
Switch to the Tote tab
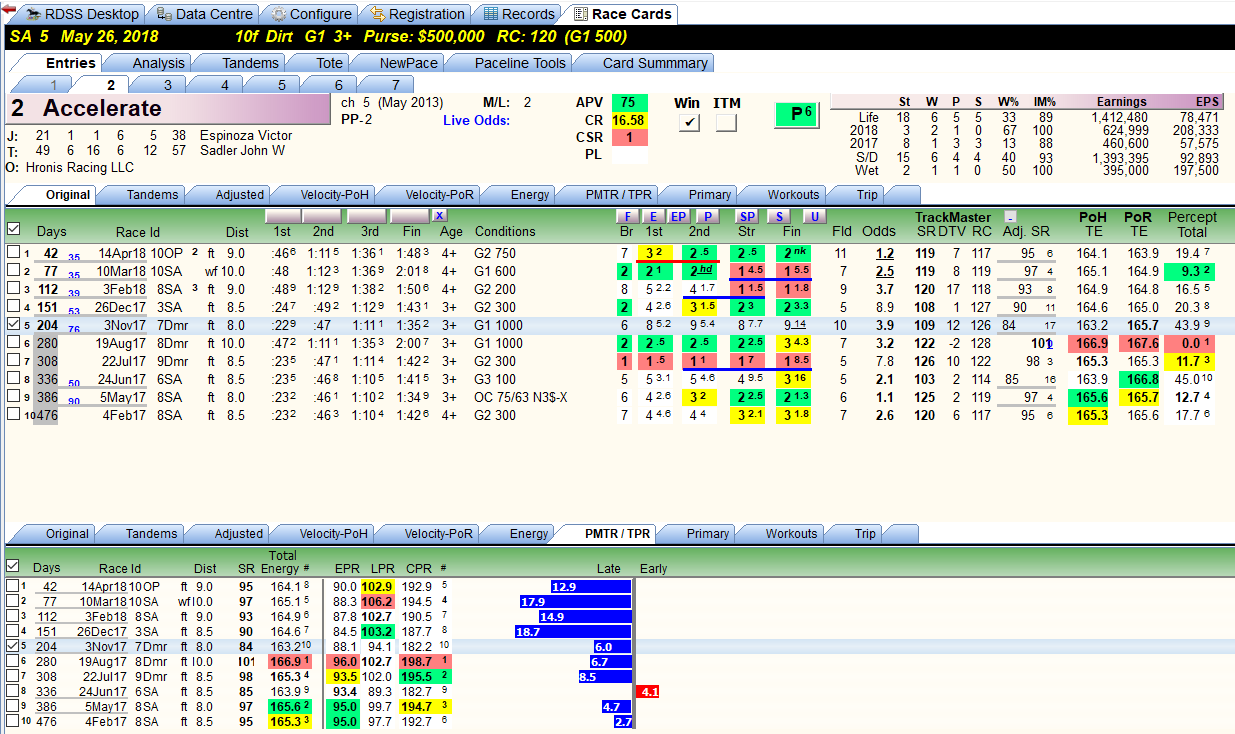pos(330,63)
